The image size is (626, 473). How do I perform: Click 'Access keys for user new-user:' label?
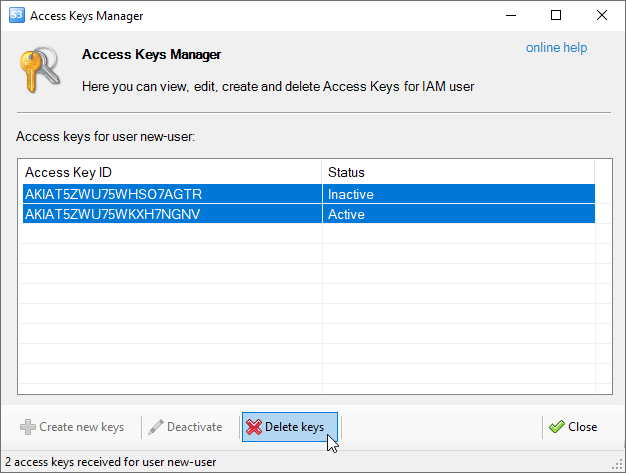[105, 137]
